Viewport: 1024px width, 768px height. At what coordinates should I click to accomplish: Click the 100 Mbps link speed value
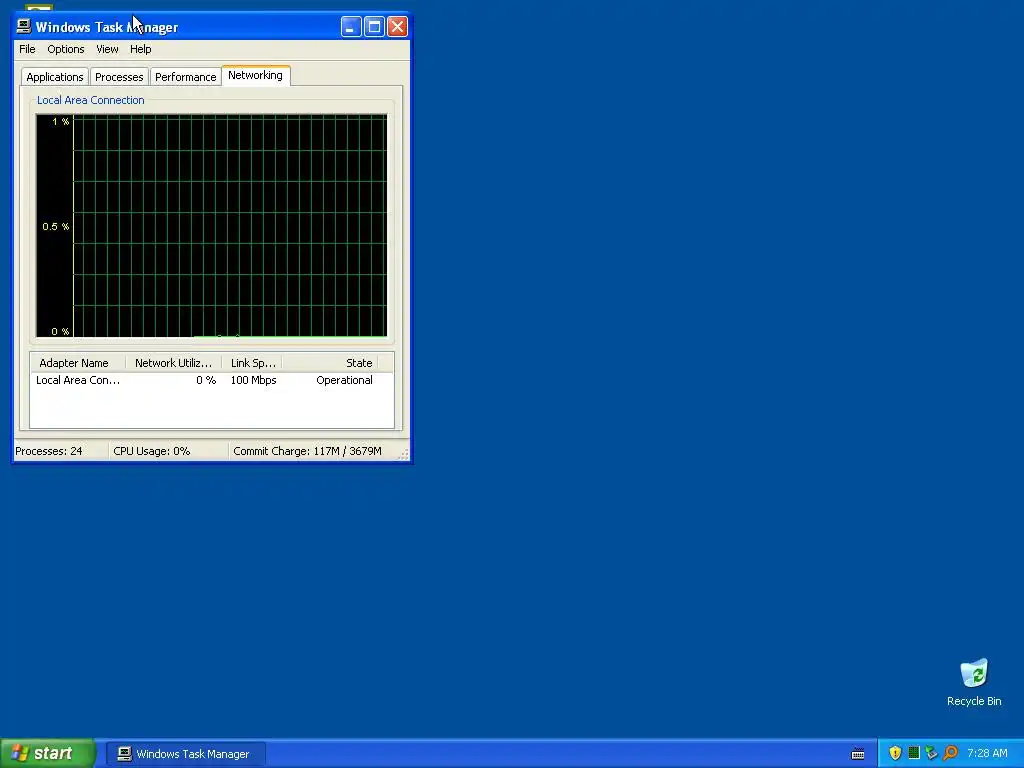(253, 380)
